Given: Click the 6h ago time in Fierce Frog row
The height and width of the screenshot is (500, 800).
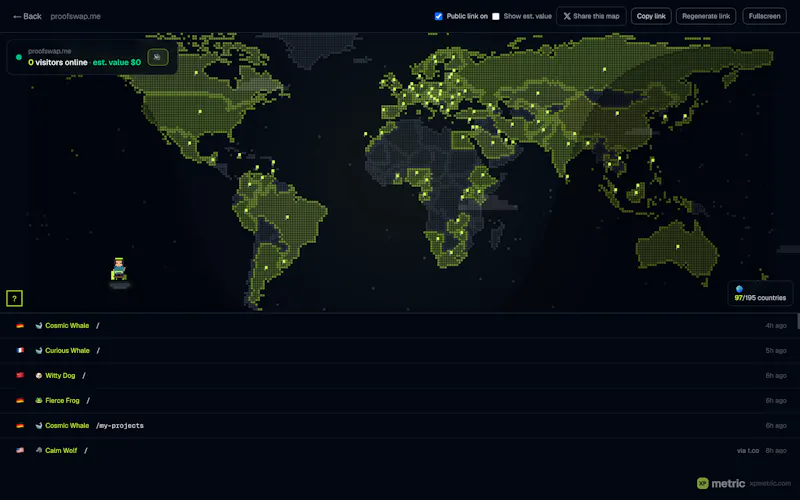Looking at the screenshot, I should point(776,401).
